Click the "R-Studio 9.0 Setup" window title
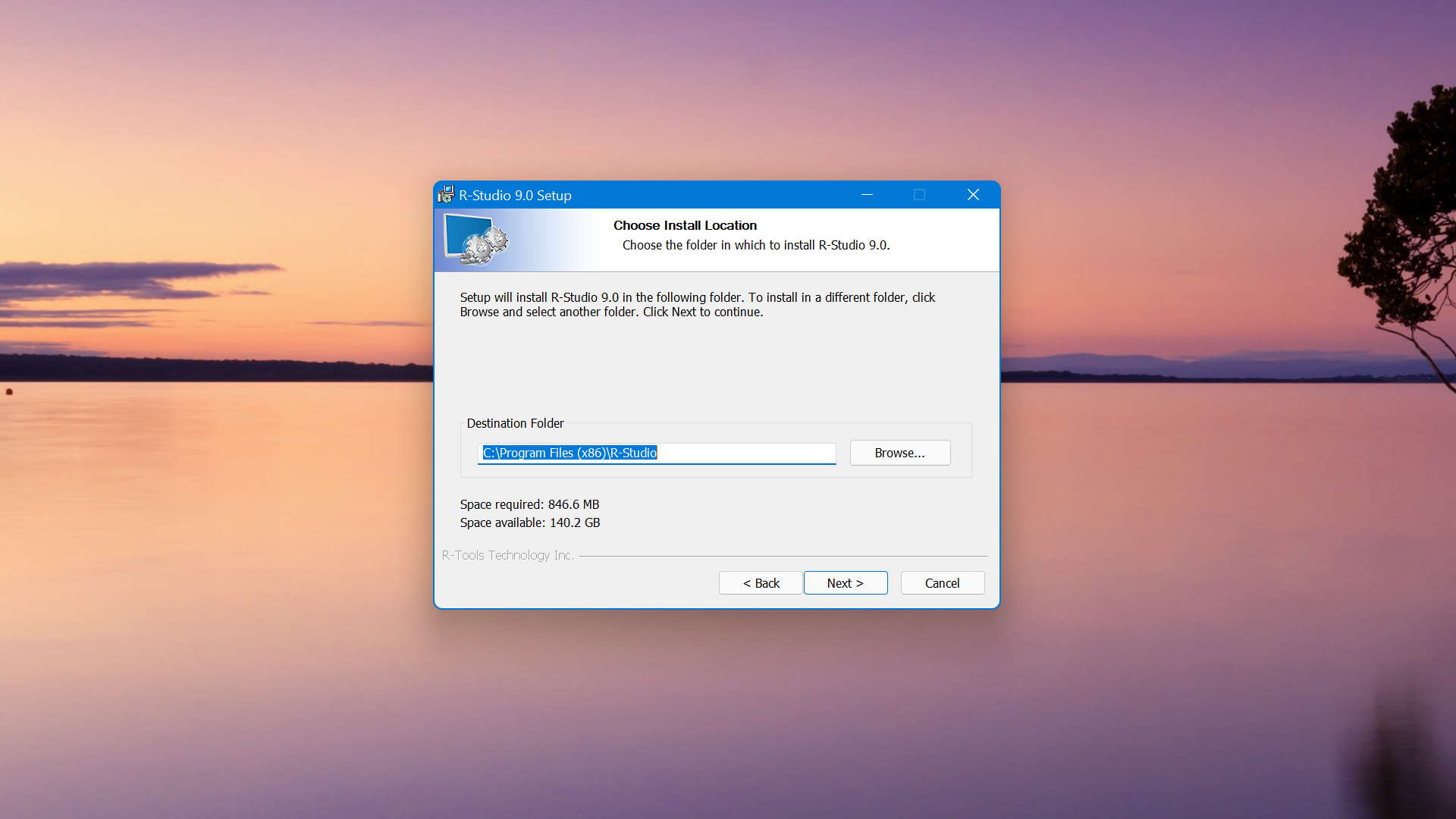 (515, 195)
